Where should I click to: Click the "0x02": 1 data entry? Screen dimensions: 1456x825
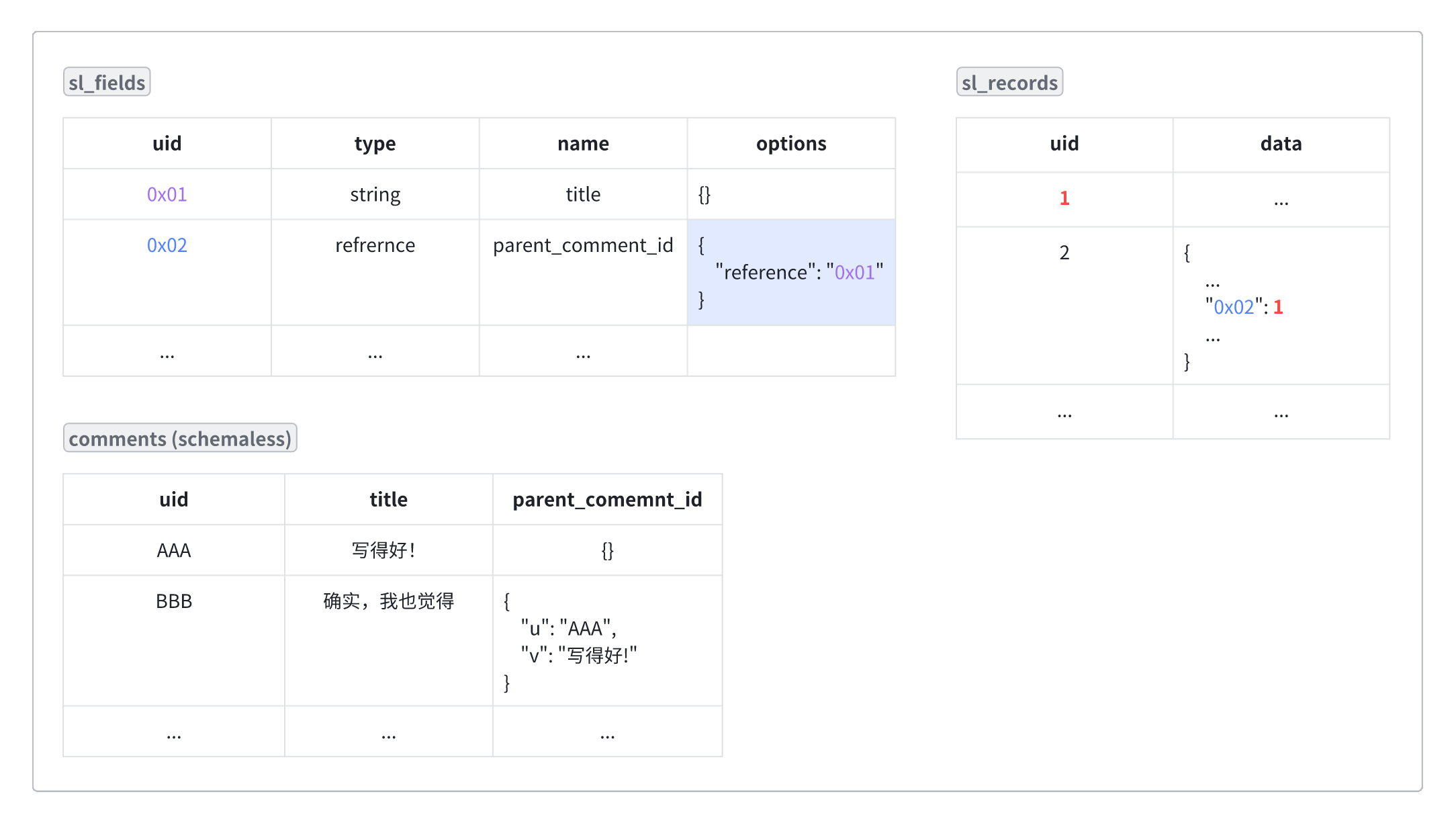[x=1244, y=307]
